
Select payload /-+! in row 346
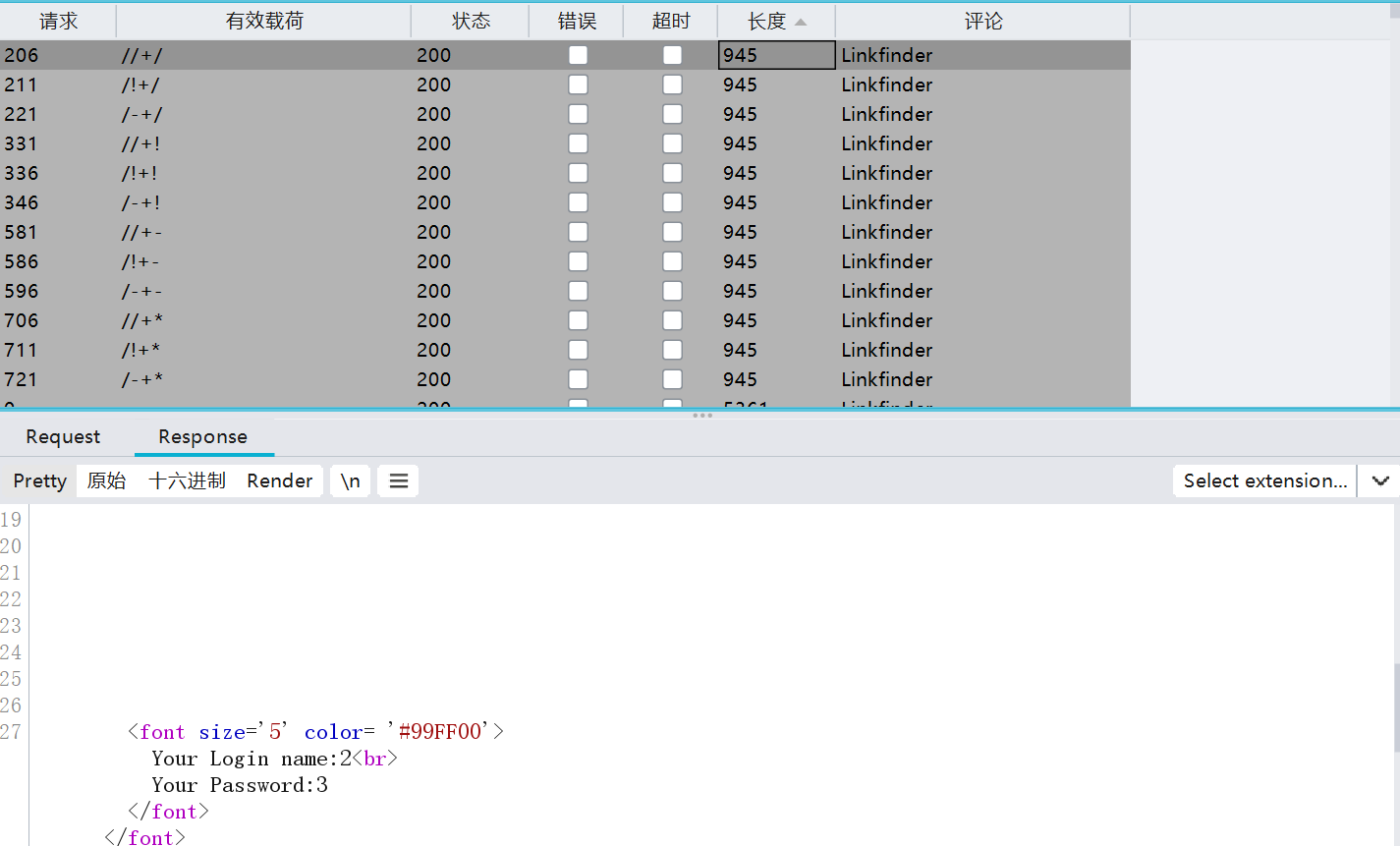[141, 202]
